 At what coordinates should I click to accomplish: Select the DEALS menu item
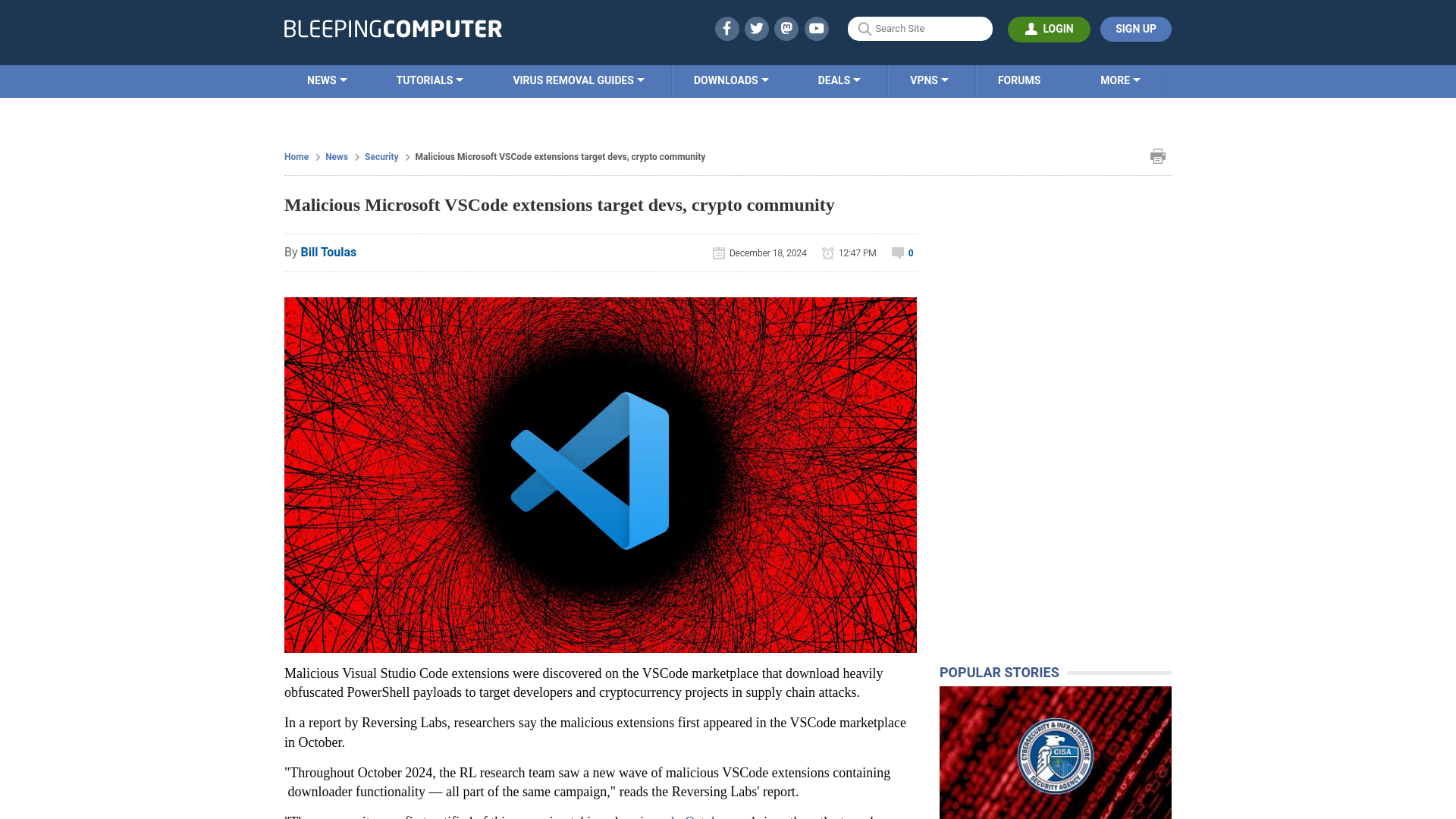[x=839, y=80]
